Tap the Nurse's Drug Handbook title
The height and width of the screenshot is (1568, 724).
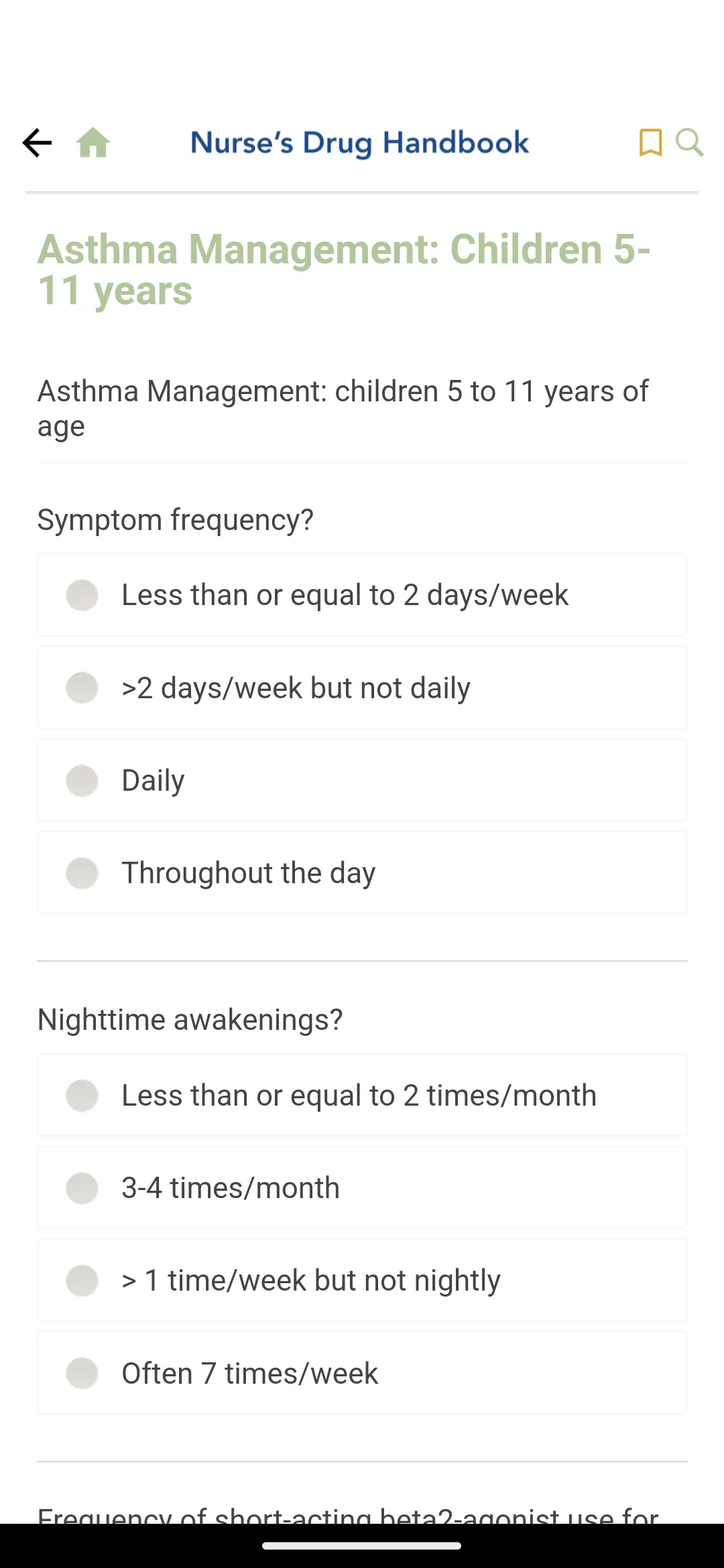(360, 143)
